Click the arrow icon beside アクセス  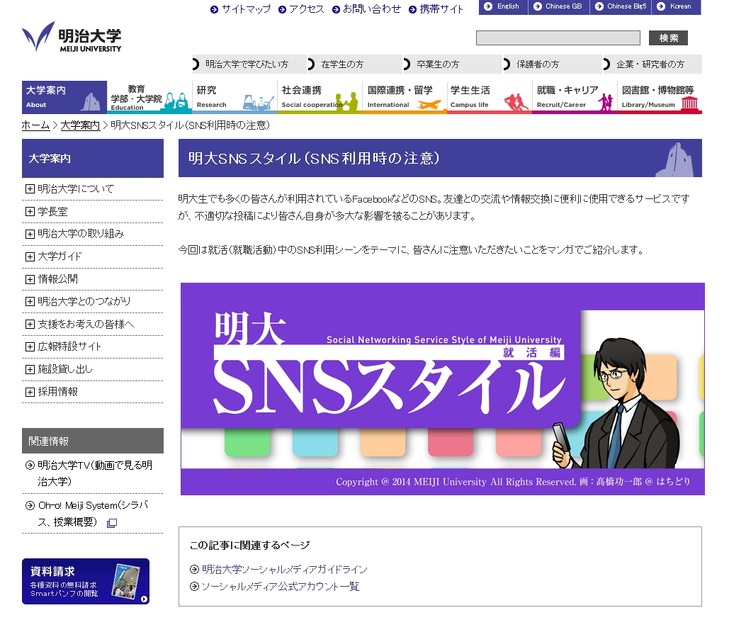click(282, 9)
